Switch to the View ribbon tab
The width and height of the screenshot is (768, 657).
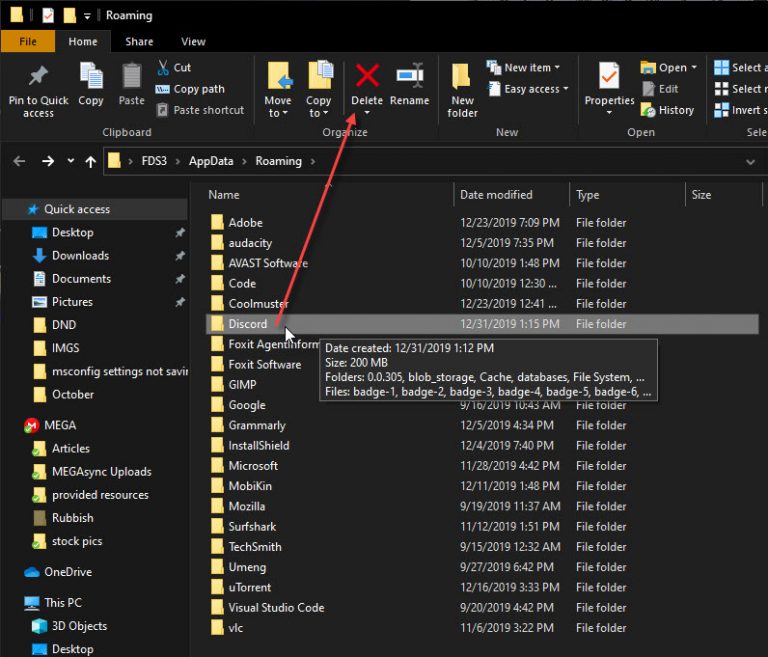coord(193,42)
